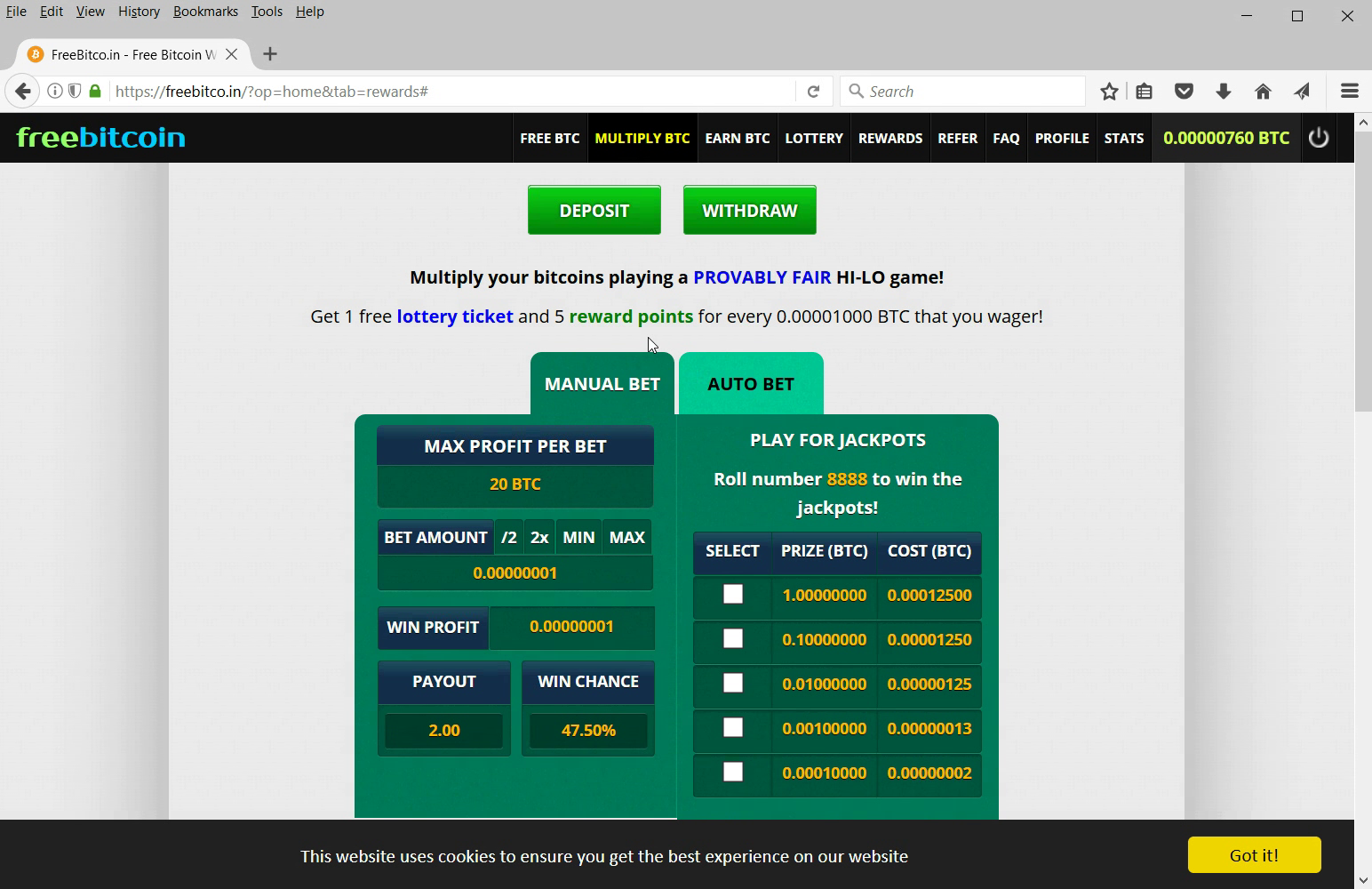The image size is (1372, 889).
Task: Open the History menu
Action: click(x=139, y=12)
